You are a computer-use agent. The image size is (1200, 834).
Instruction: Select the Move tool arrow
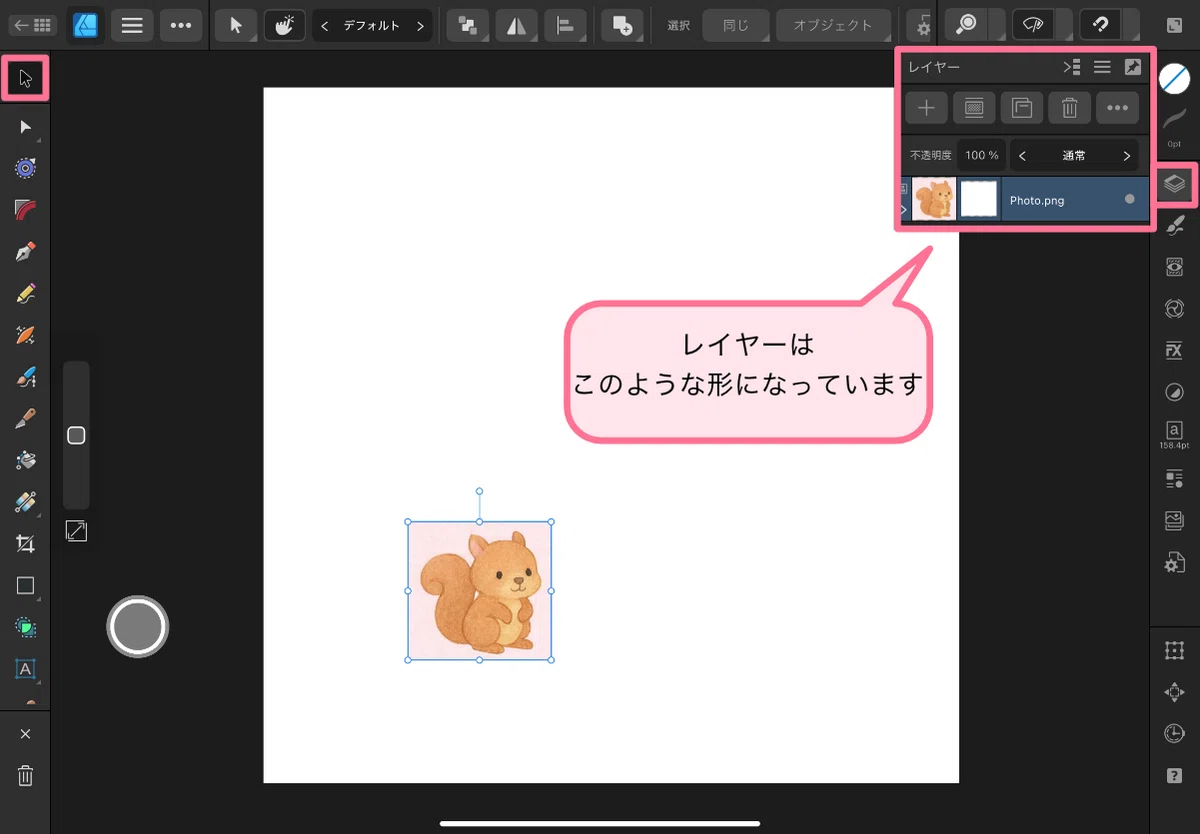click(26, 79)
